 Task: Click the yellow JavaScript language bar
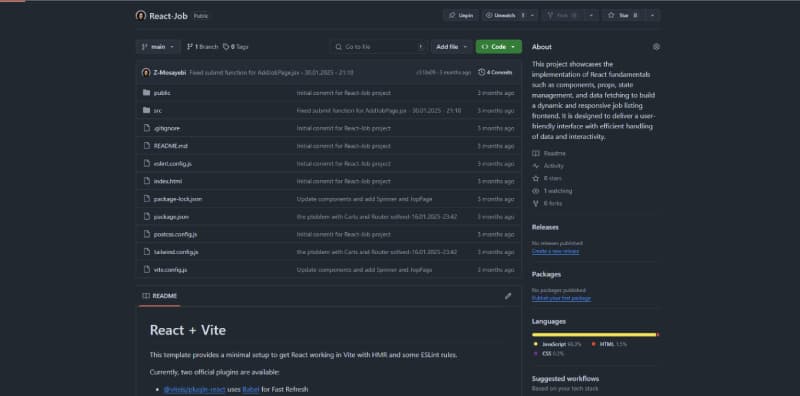[594, 335]
